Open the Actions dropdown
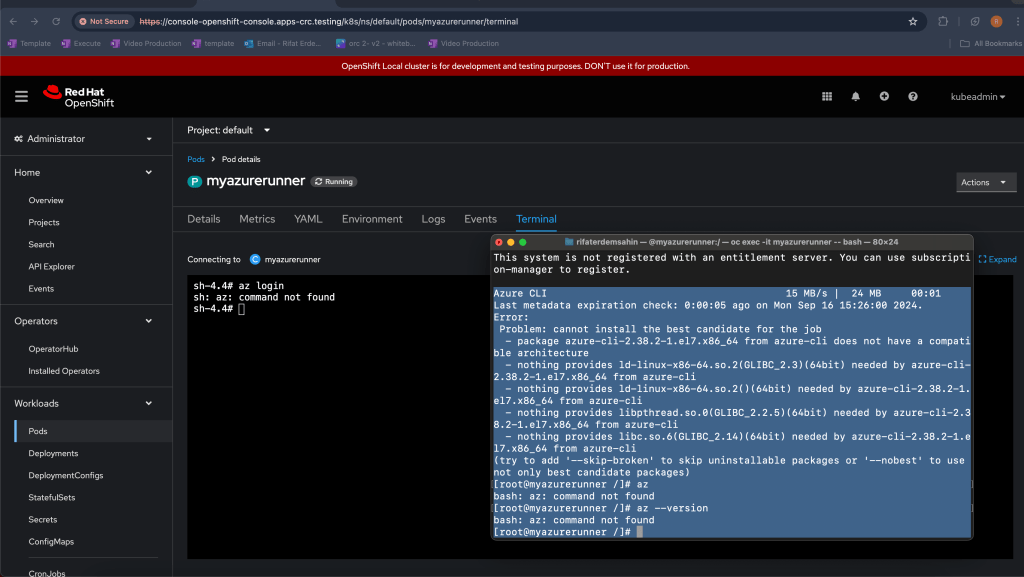The width and height of the screenshot is (1024, 577). point(986,182)
